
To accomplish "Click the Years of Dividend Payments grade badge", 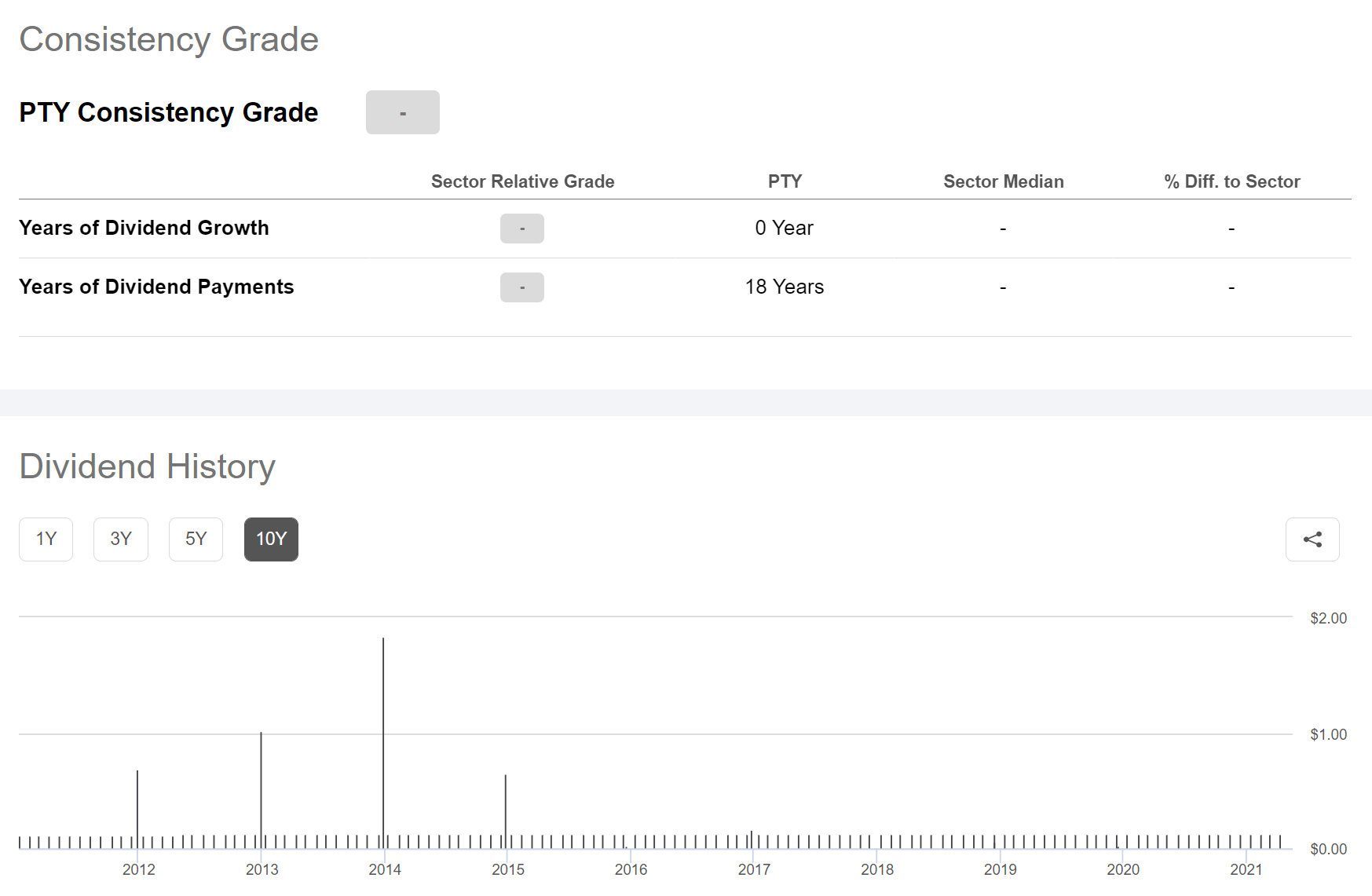I will (x=522, y=287).
